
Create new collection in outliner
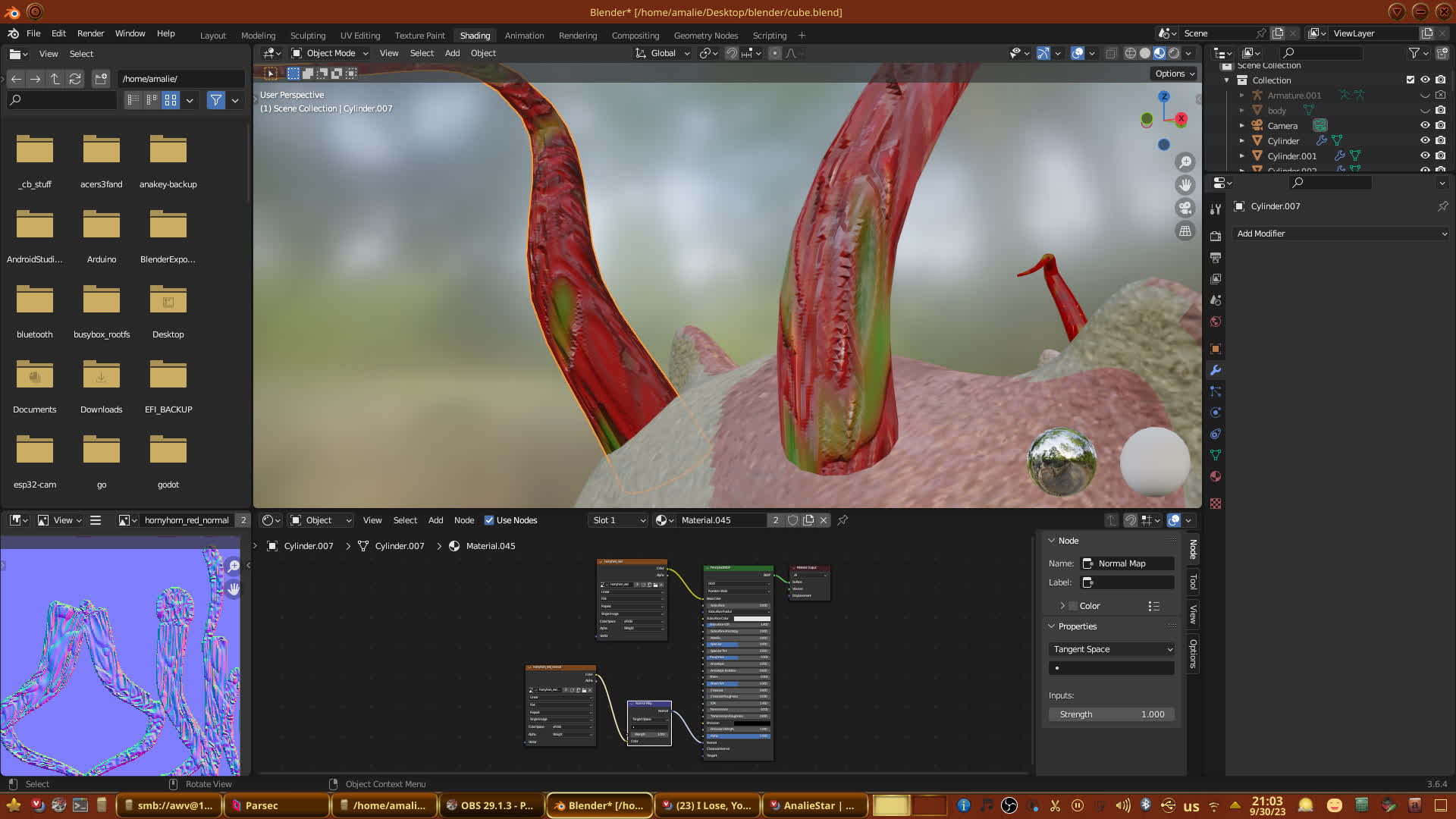click(x=1442, y=53)
